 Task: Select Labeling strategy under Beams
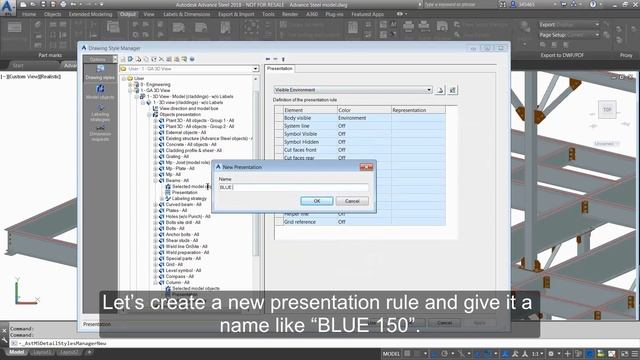(x=189, y=198)
